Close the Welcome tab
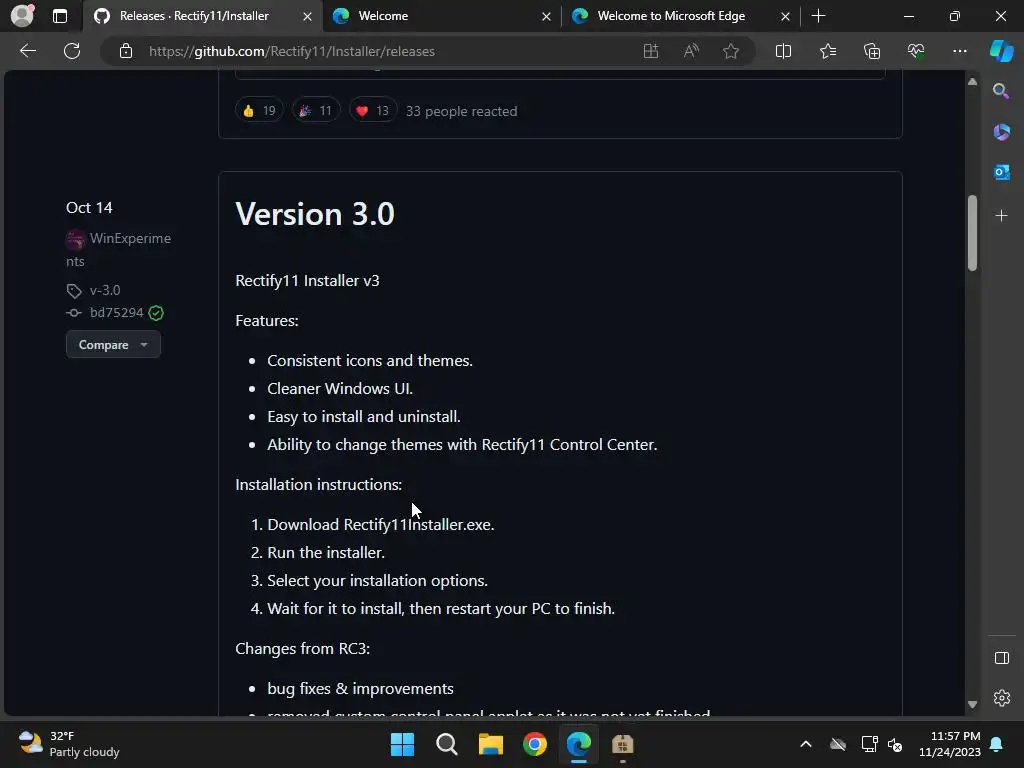1024x768 pixels. coord(546,16)
